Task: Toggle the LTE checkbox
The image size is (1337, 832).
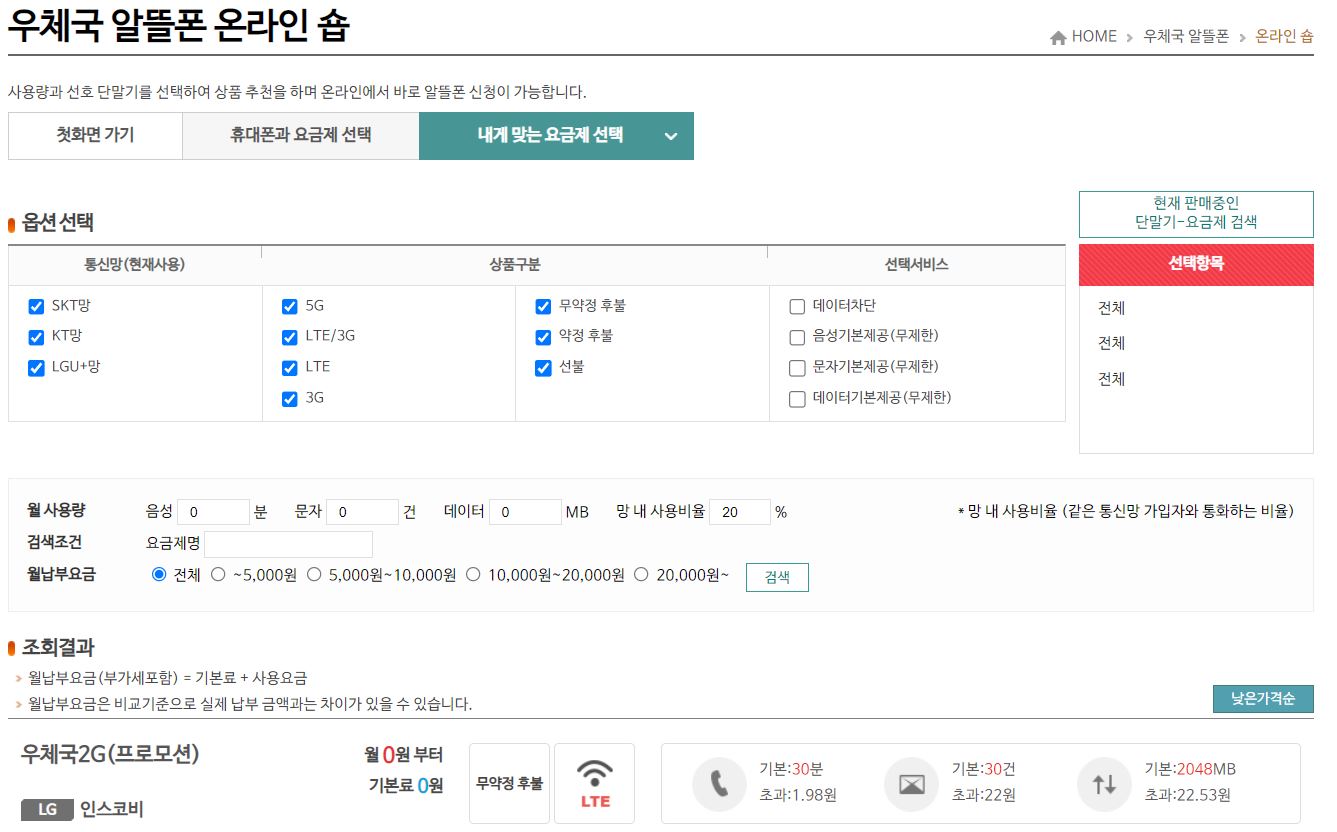Action: [x=290, y=368]
